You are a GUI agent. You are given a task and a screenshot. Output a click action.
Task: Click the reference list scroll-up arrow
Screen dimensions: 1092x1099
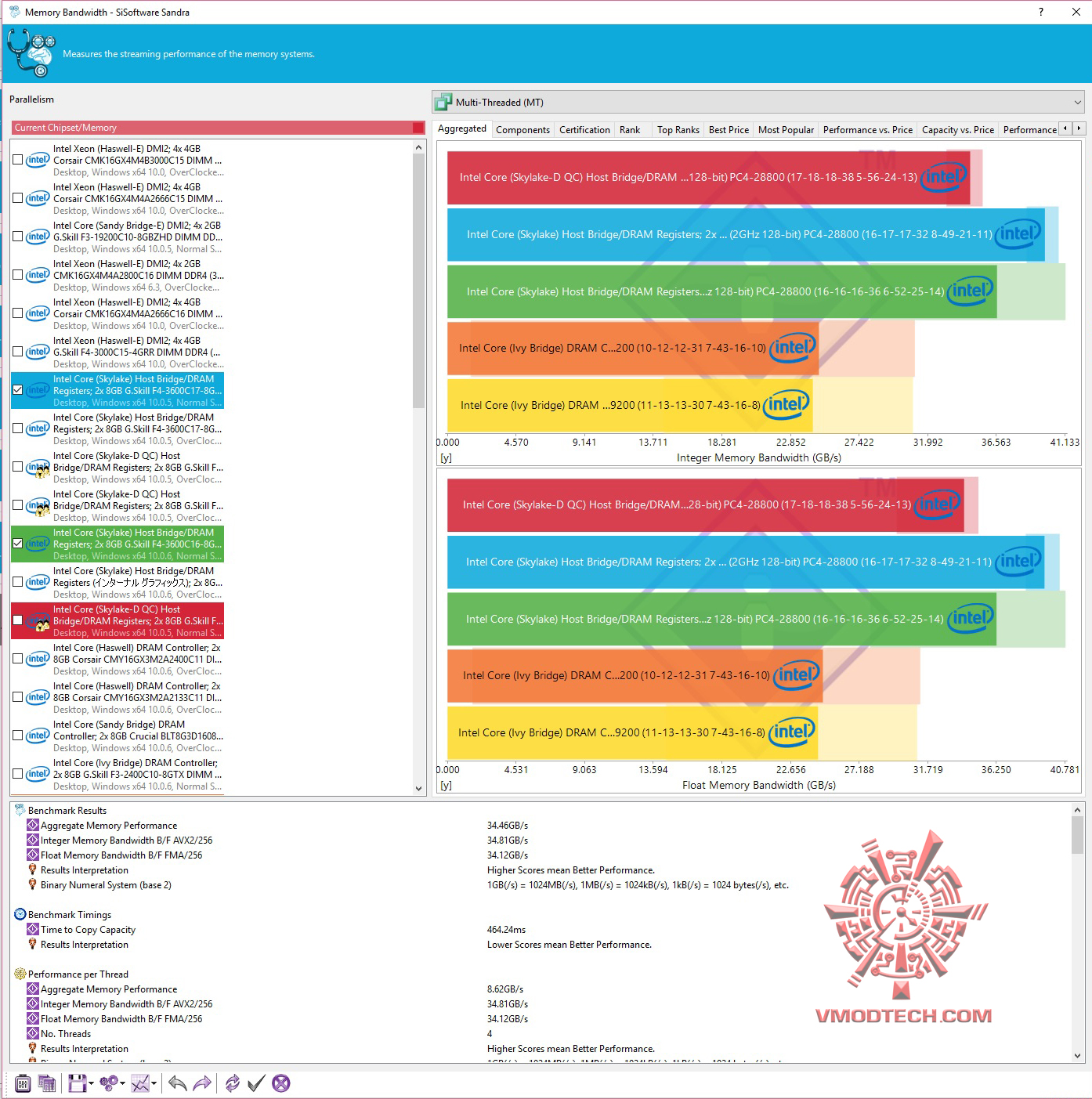point(418,147)
